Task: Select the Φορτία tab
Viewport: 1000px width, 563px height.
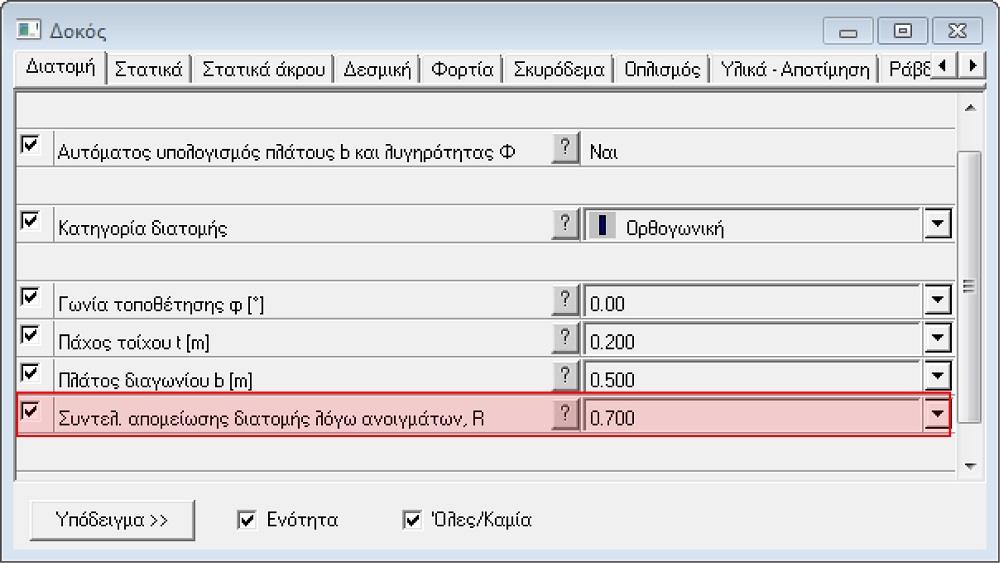Action: [462, 70]
